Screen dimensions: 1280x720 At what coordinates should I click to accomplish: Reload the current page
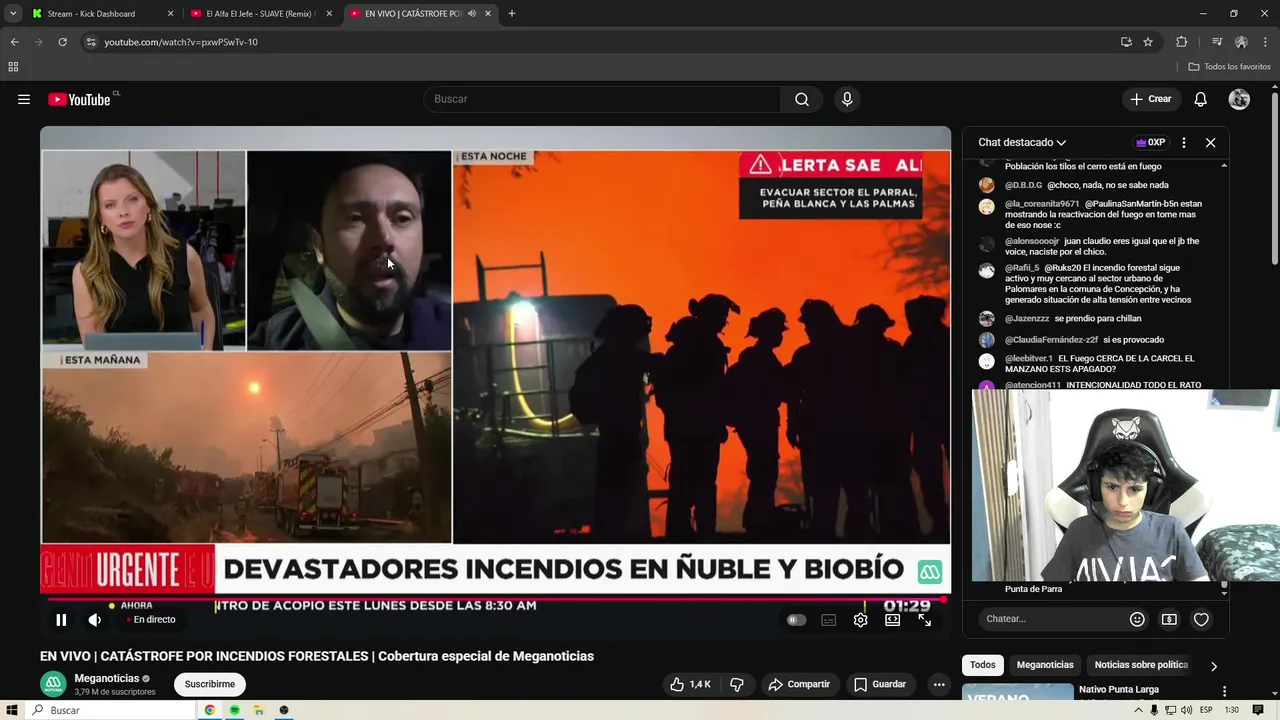(x=62, y=42)
